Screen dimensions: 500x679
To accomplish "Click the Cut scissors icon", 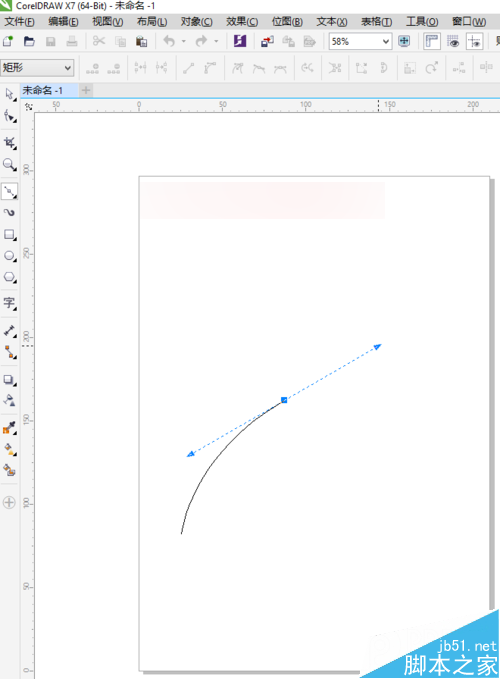I will tap(99, 42).
